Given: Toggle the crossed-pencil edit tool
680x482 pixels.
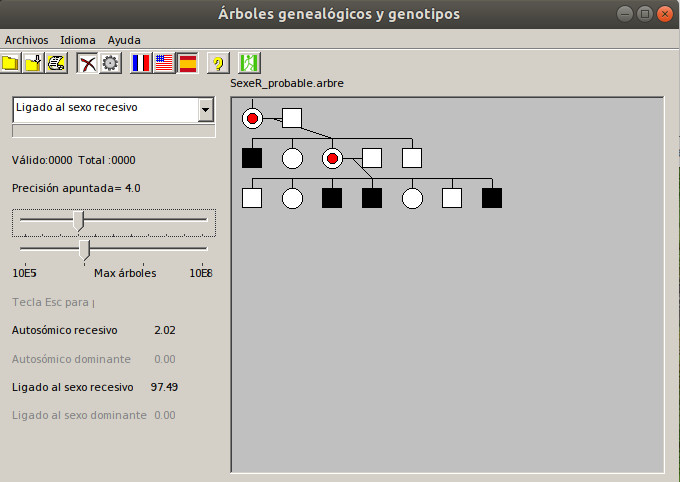Looking at the screenshot, I should [x=87, y=63].
